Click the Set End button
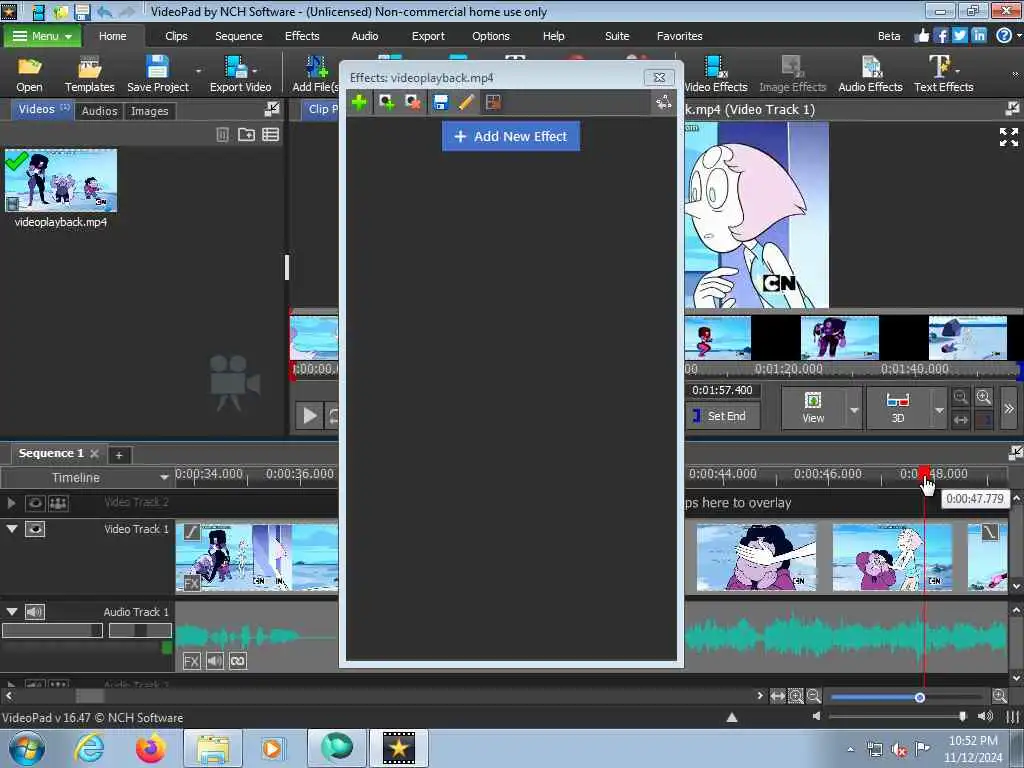This screenshot has width=1024, height=768. pyautogui.click(x=722, y=416)
